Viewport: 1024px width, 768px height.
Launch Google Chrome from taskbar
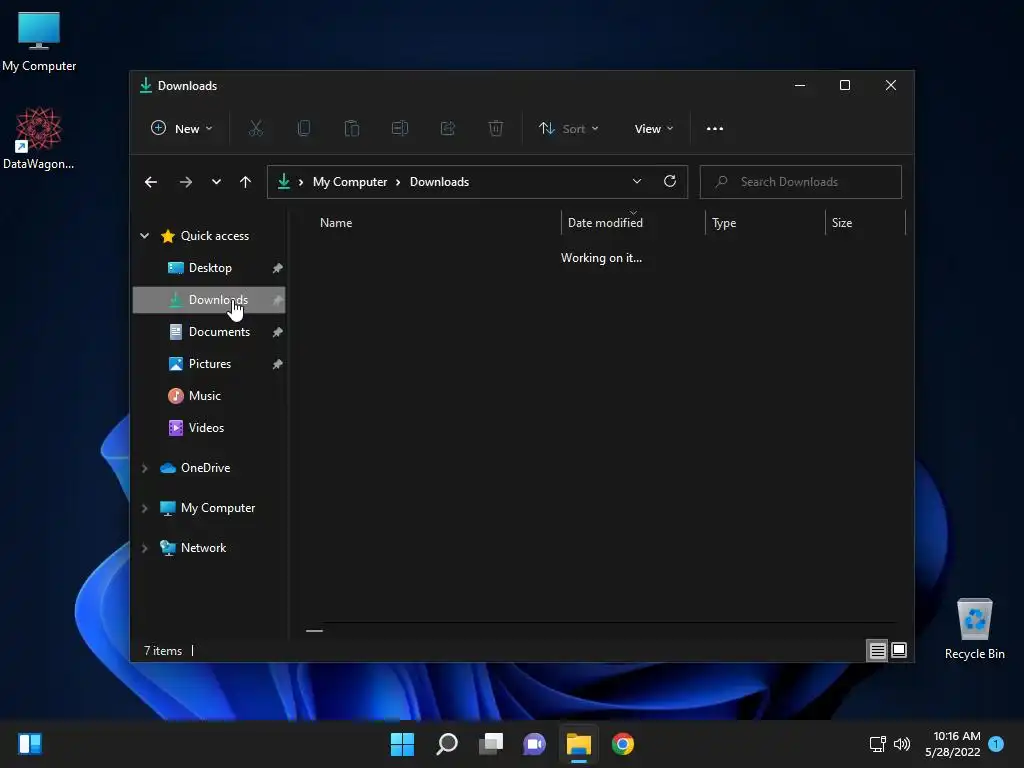click(x=623, y=744)
